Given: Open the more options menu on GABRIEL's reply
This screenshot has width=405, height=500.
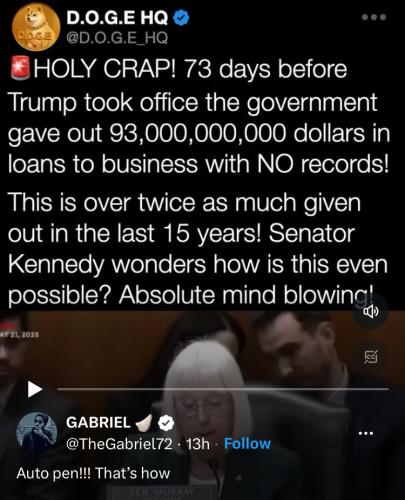Looking at the screenshot, I should click(x=366, y=433).
